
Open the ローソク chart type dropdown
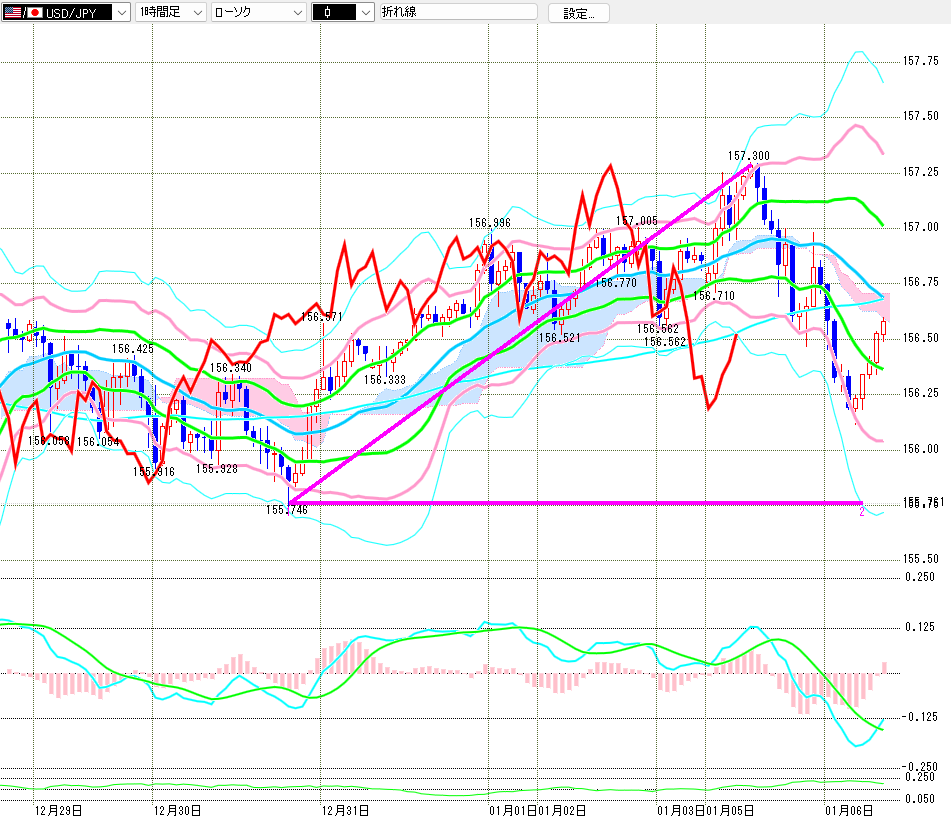(x=296, y=13)
